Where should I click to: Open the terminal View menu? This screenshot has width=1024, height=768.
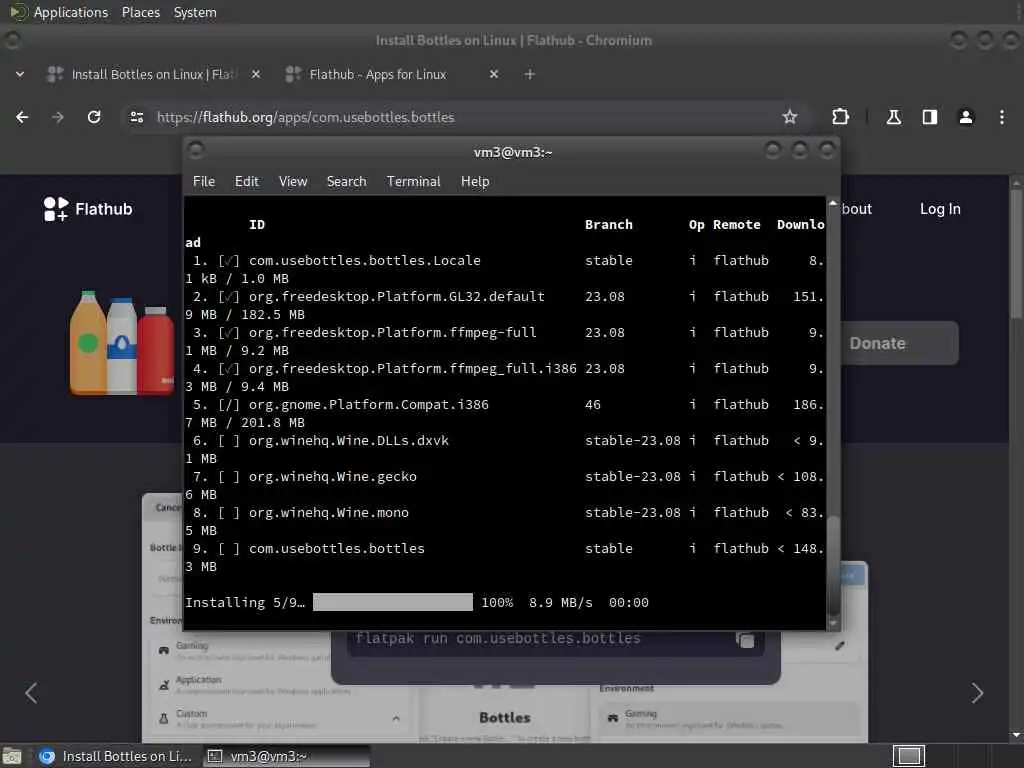point(293,182)
